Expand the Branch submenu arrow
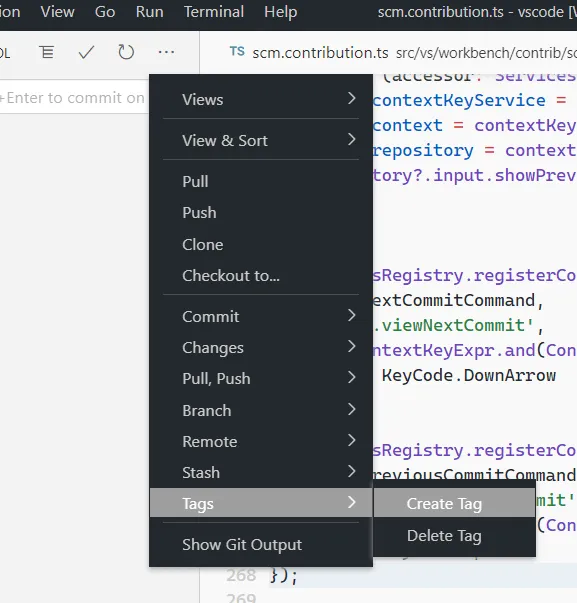This screenshot has height=603, width=577. tap(351, 409)
